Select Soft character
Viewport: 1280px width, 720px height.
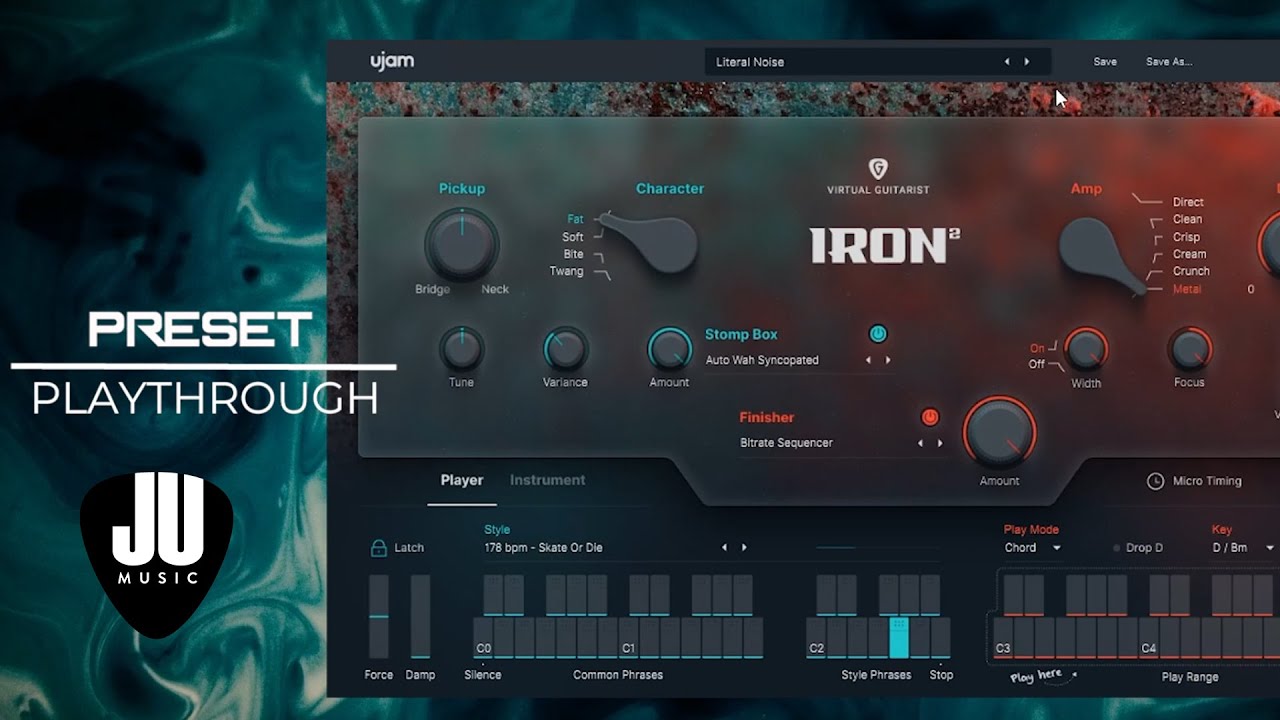pyautogui.click(x=573, y=237)
